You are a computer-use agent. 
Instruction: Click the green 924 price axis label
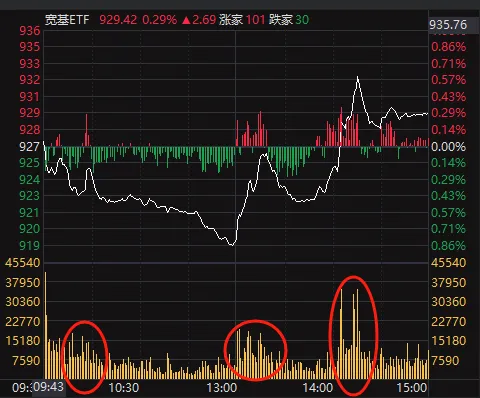(x=30, y=180)
